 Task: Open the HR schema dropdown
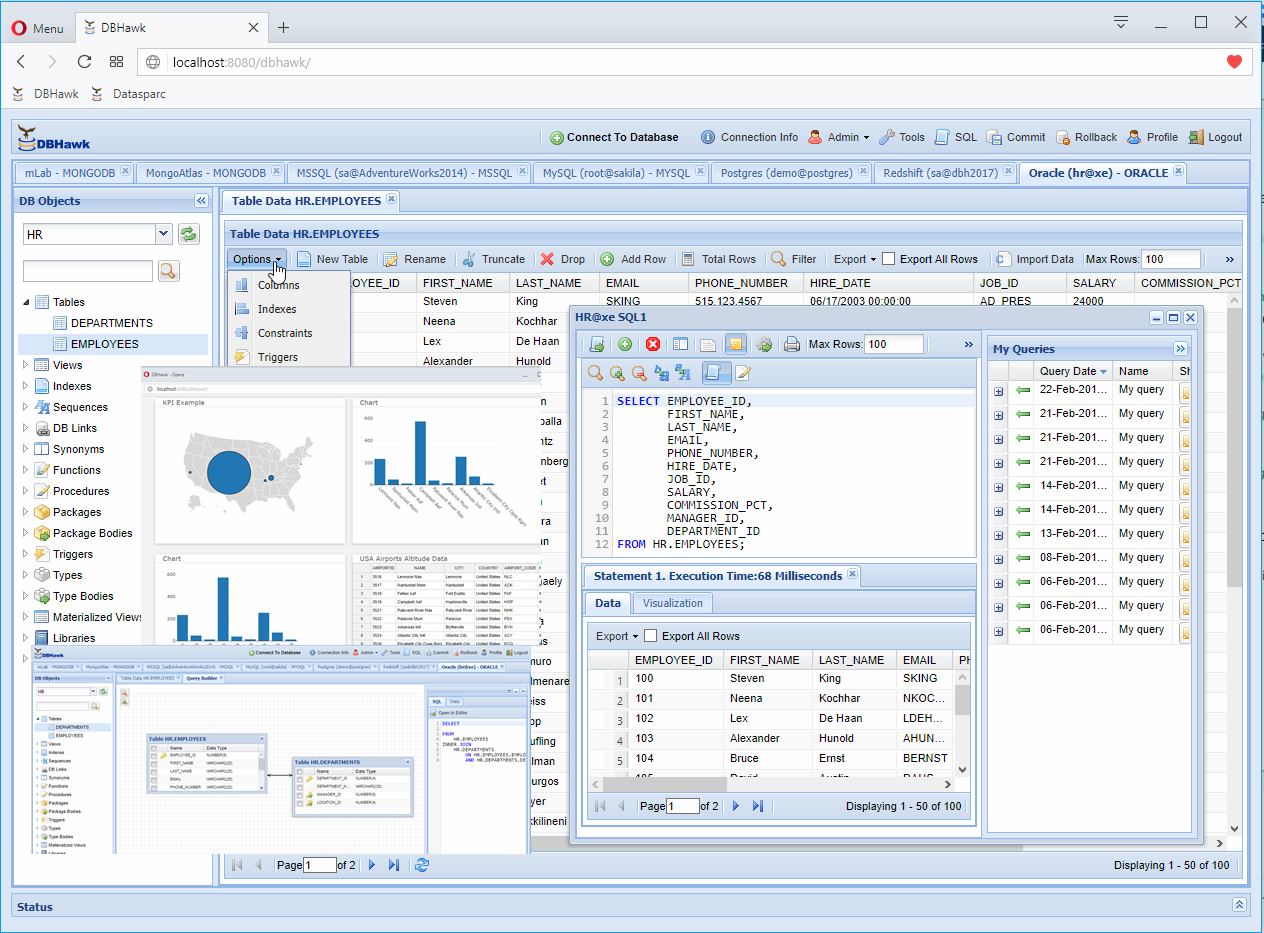point(164,234)
